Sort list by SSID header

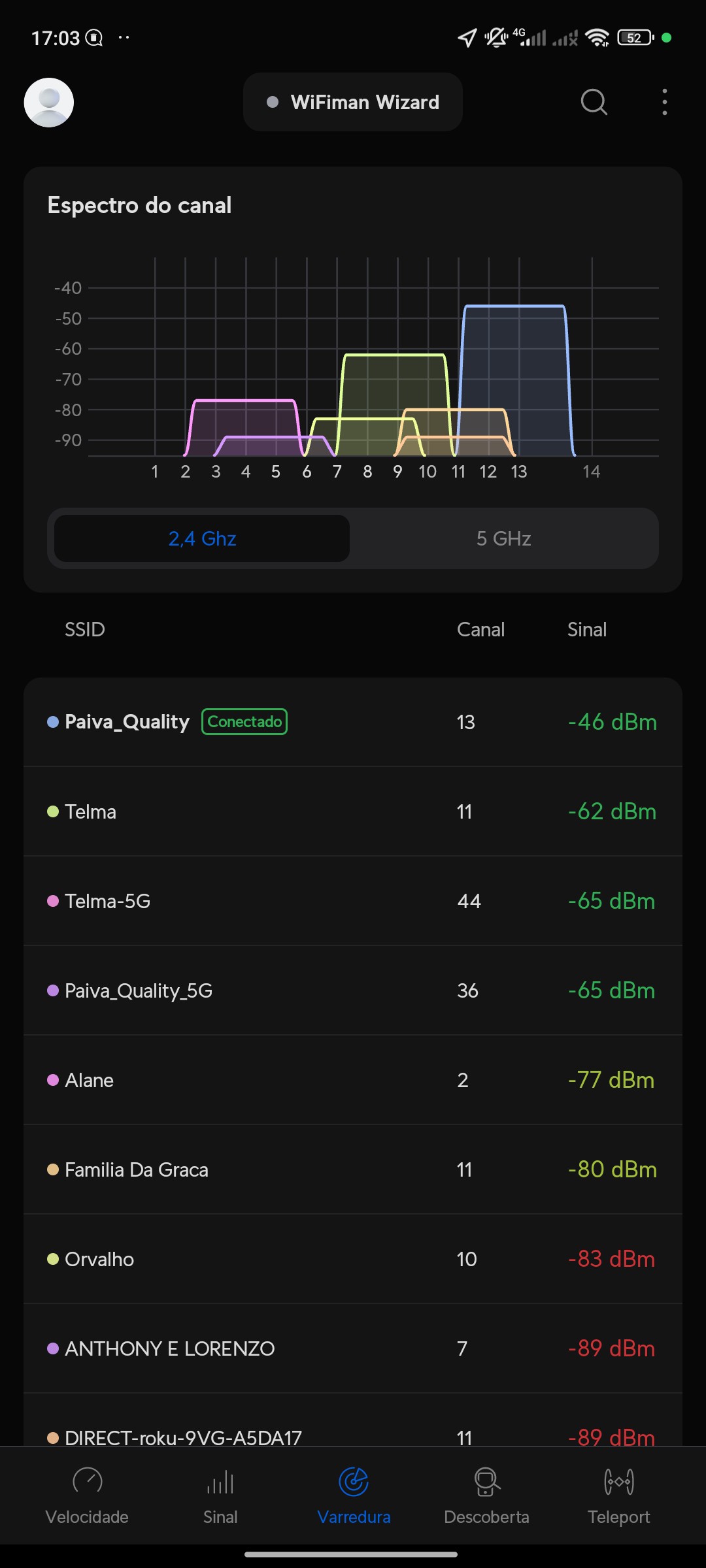85,630
